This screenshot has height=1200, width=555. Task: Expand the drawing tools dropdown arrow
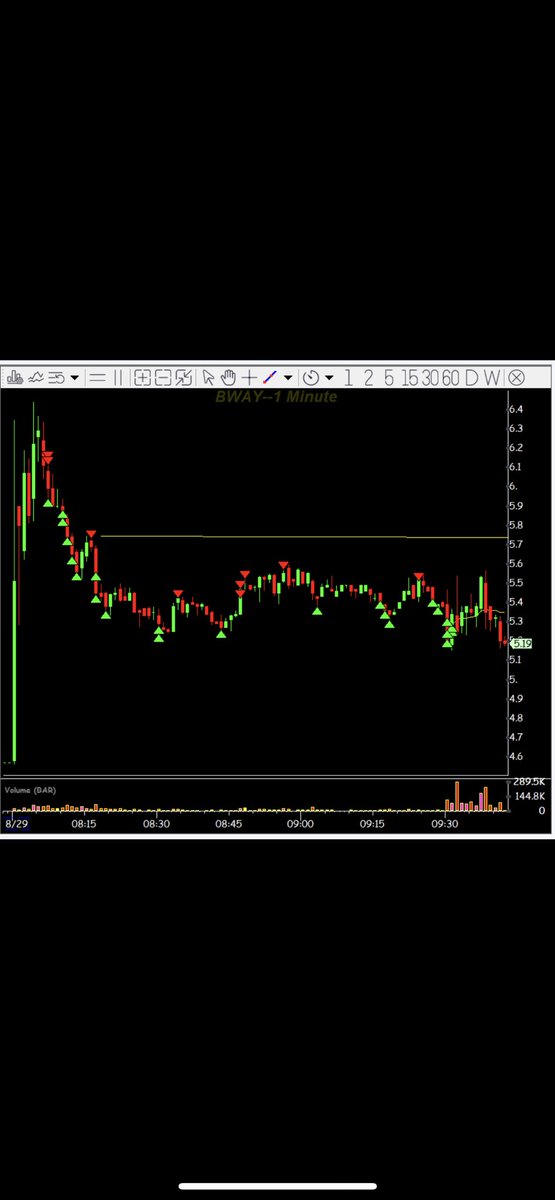point(288,378)
